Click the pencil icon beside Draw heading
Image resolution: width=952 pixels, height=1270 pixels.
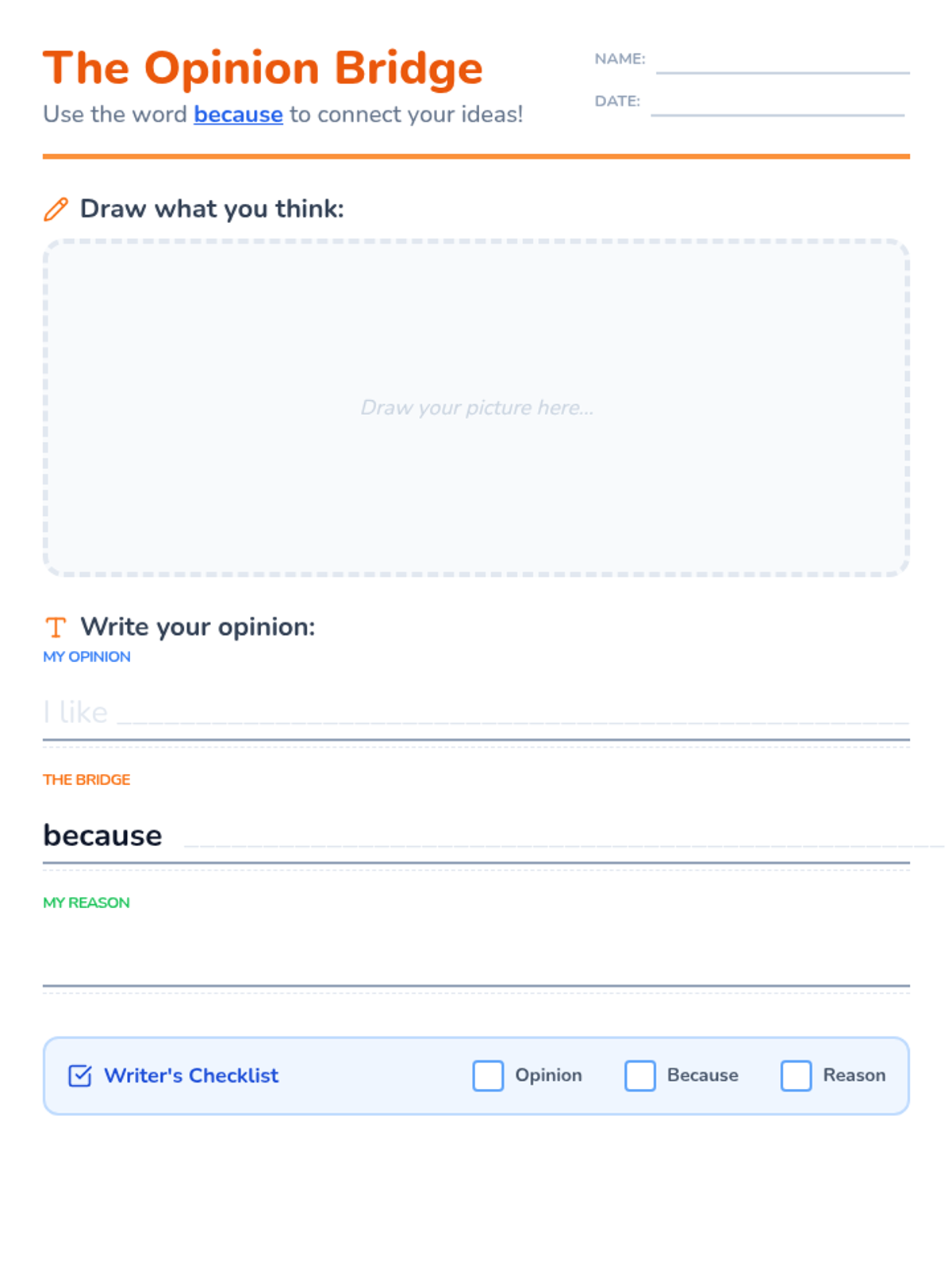56,210
